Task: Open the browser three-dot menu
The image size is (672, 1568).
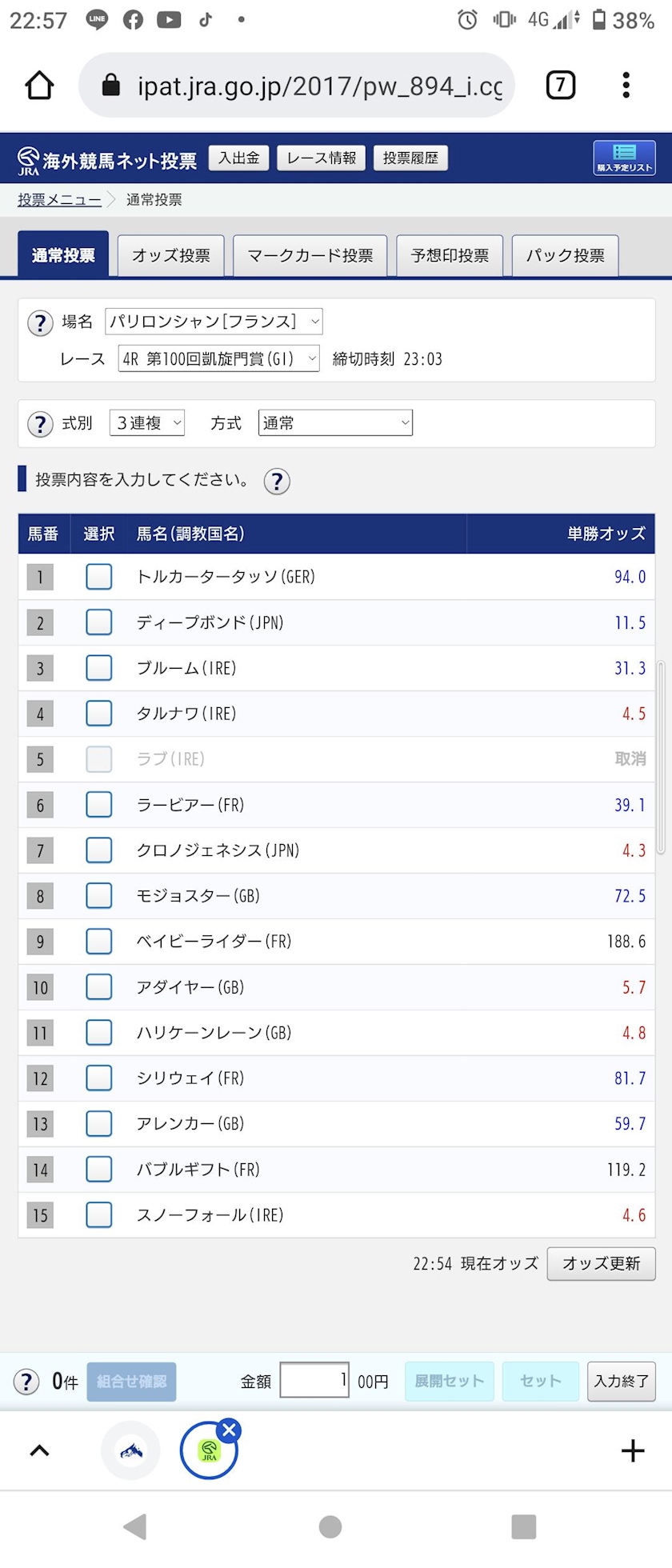Action: click(x=626, y=85)
